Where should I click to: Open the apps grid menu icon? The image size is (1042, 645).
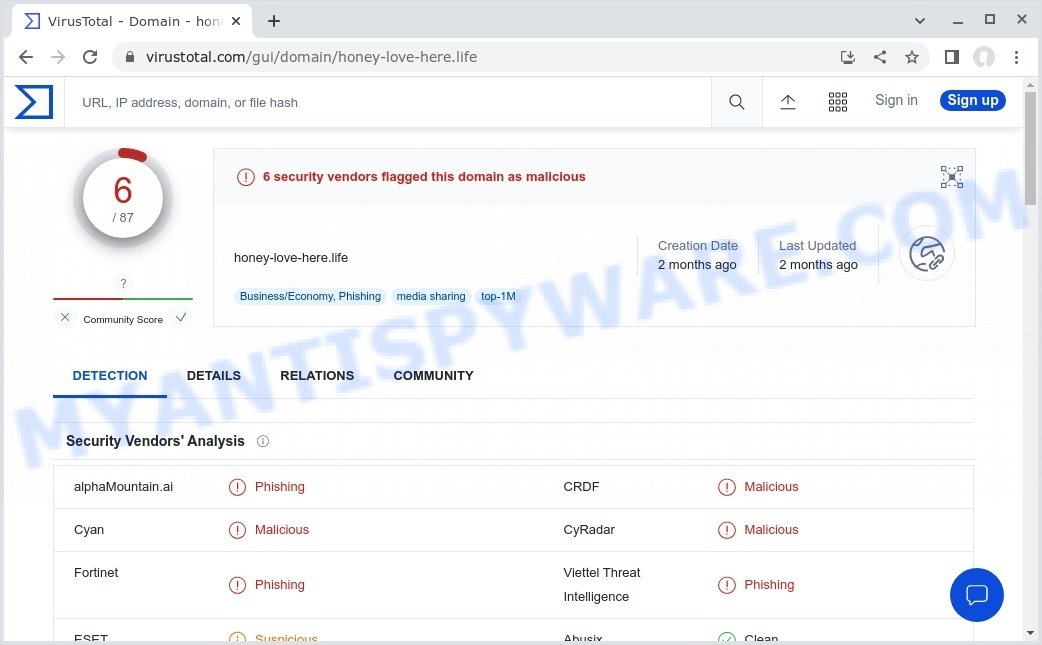[837, 102]
